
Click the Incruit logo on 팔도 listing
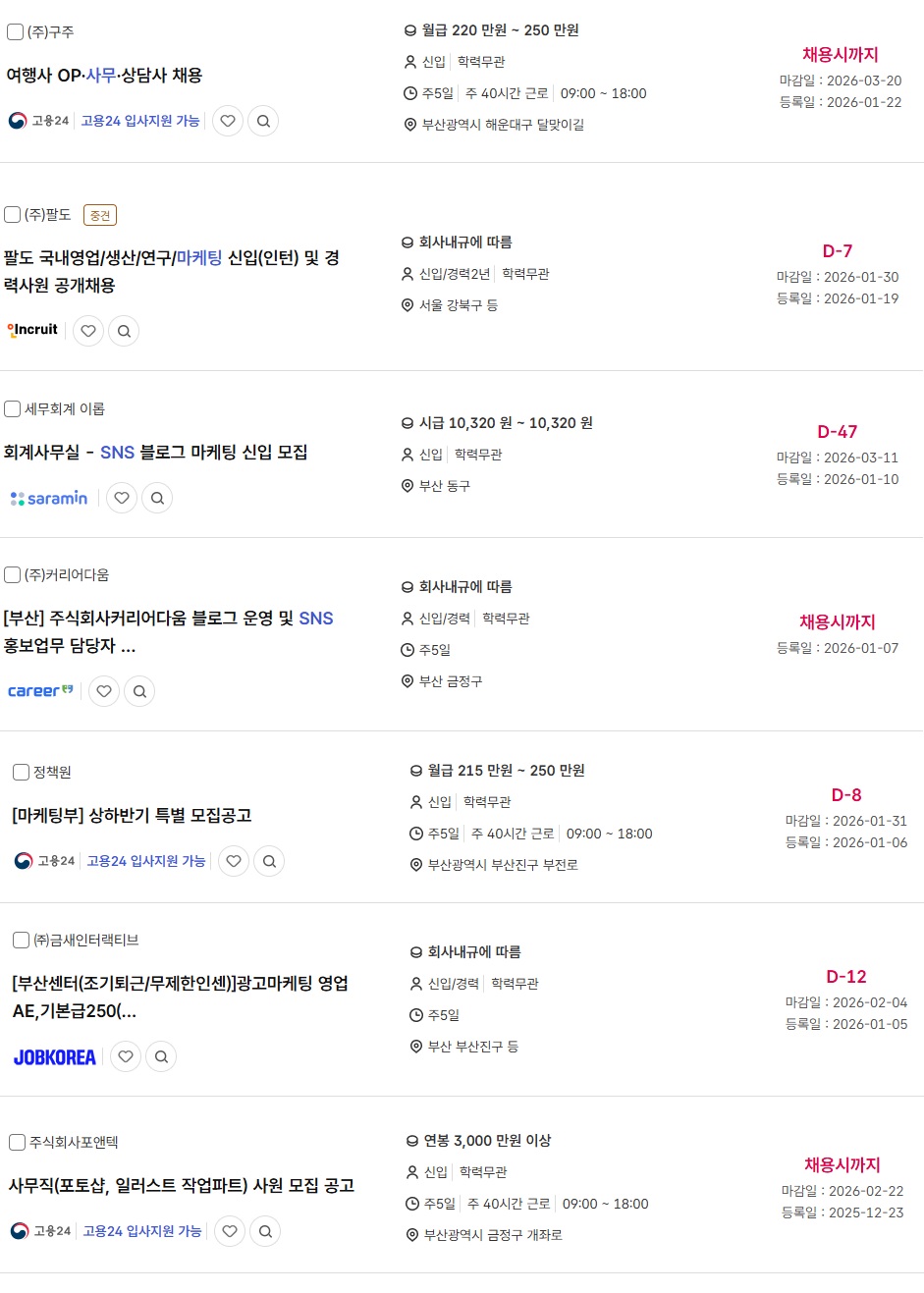pyautogui.click(x=33, y=330)
